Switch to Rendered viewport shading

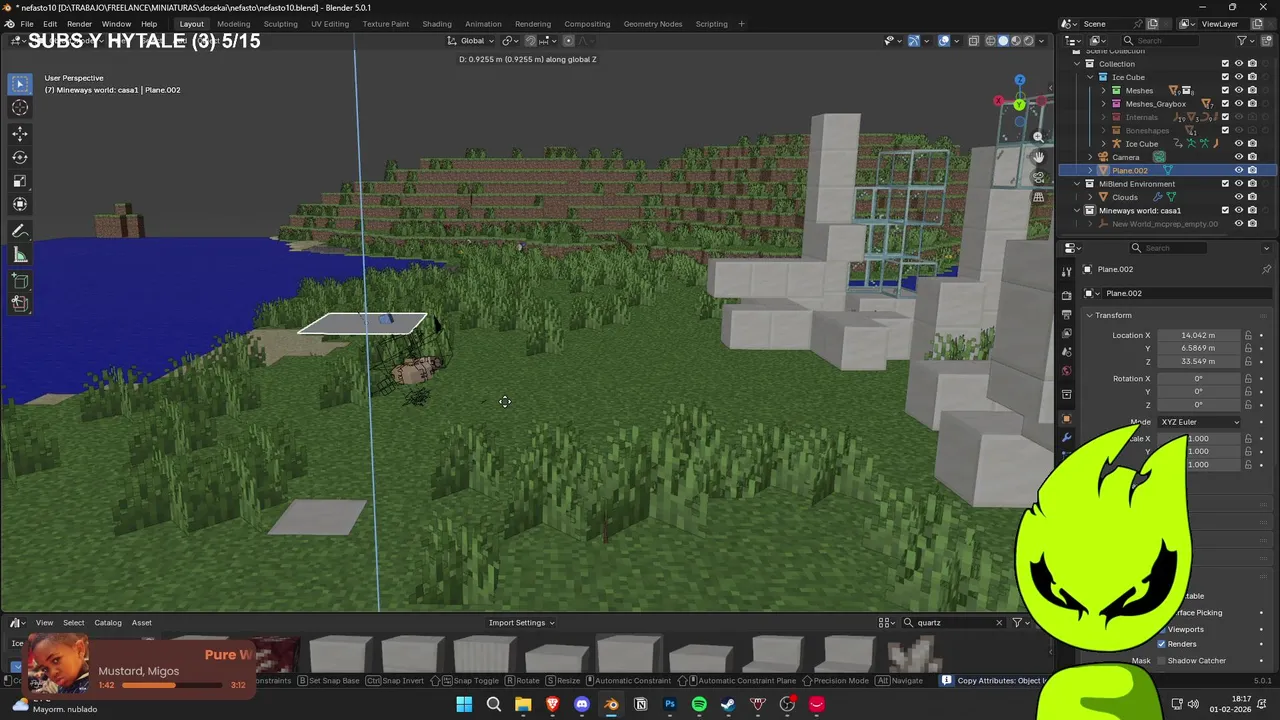click(x=1027, y=41)
